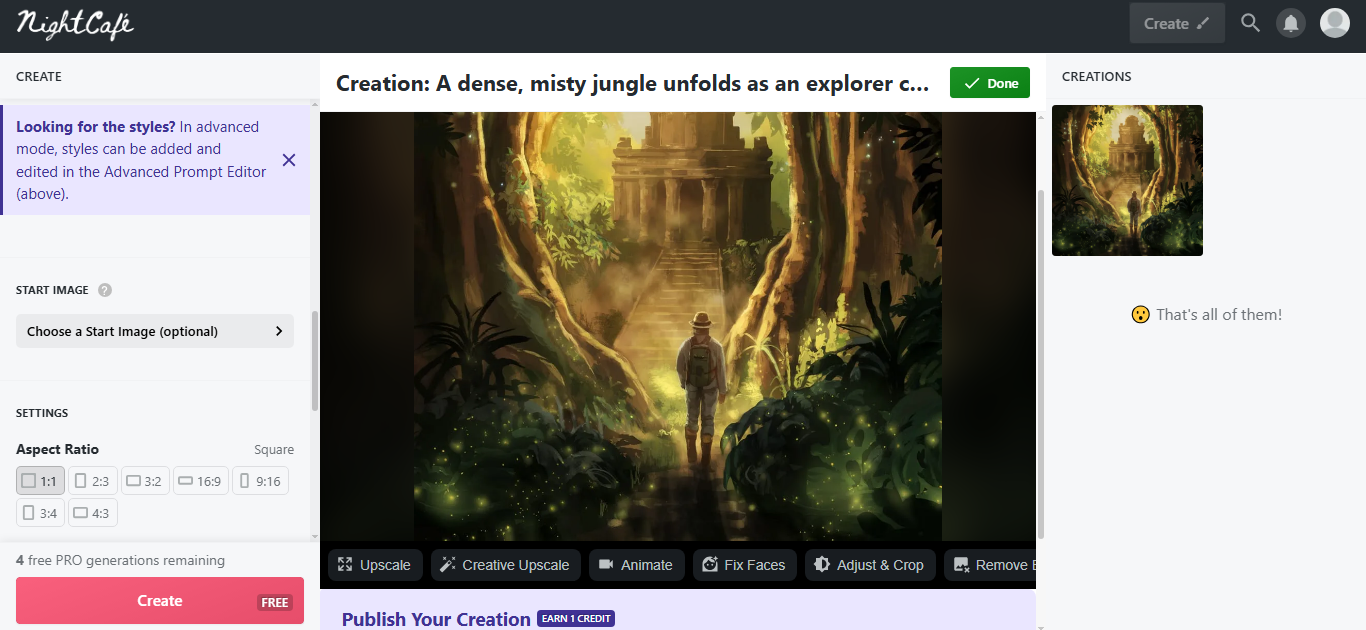1366x630 pixels.
Task: Select the Upscale tool
Action: click(374, 565)
